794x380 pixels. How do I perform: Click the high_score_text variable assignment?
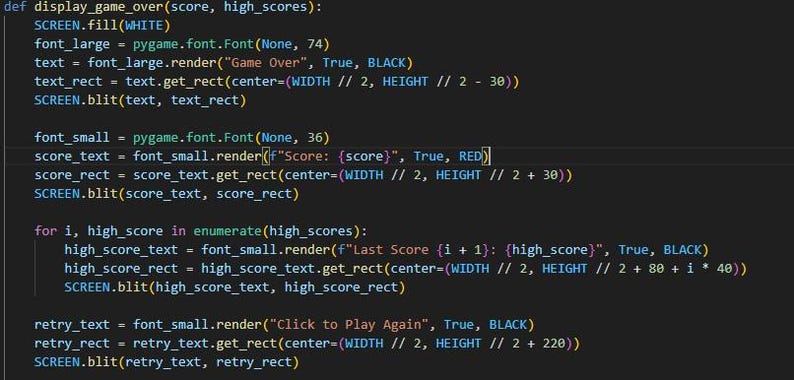(121, 250)
